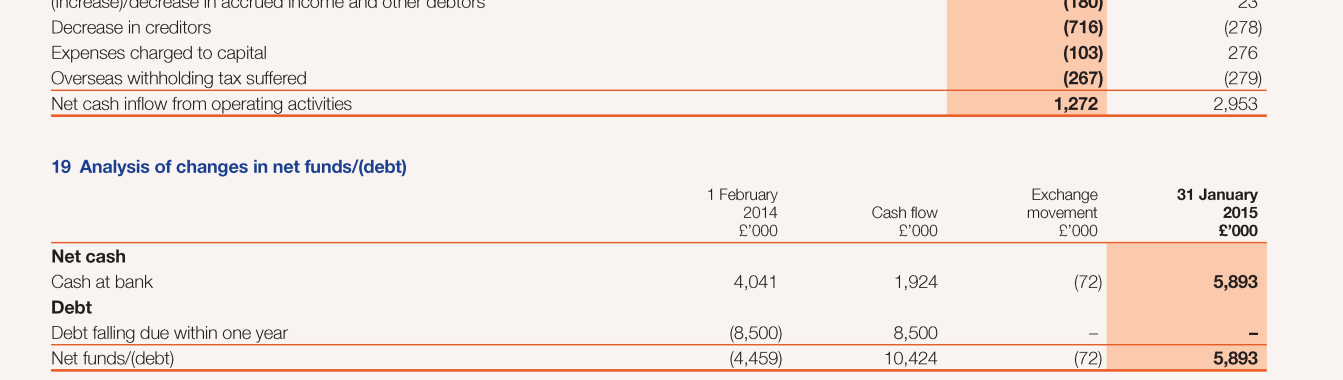Select the 'Decrease in creditors' row label
This screenshot has width=1343, height=380.
(x=131, y=27)
